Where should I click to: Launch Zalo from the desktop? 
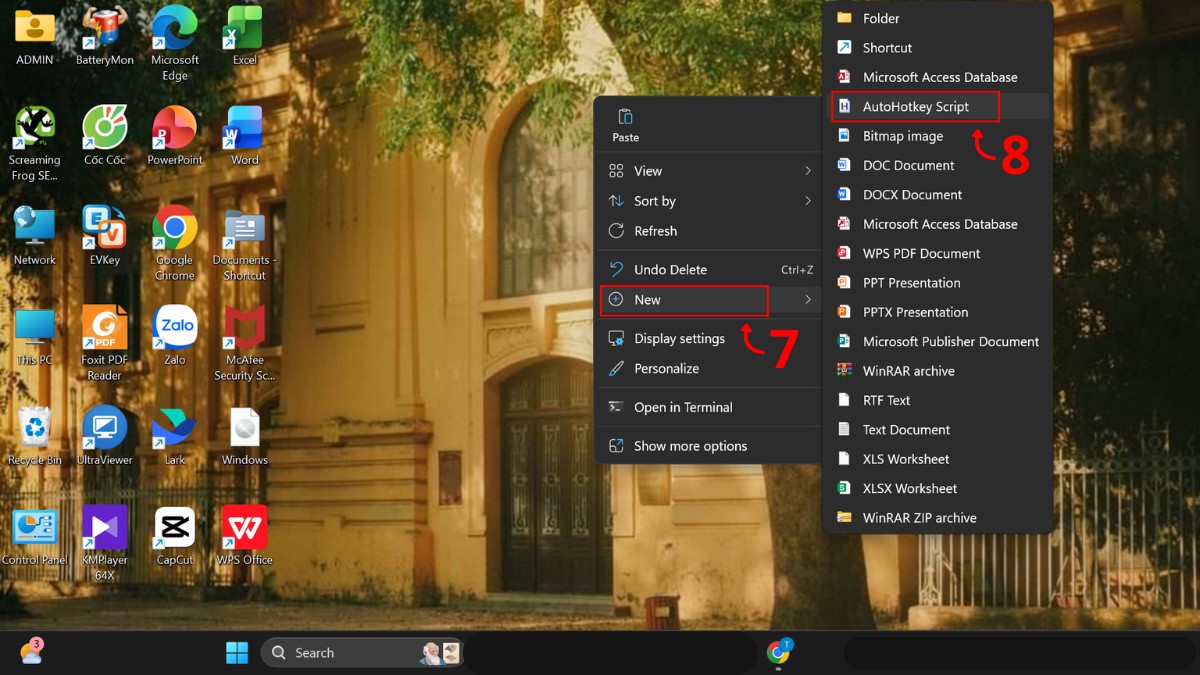[x=174, y=330]
